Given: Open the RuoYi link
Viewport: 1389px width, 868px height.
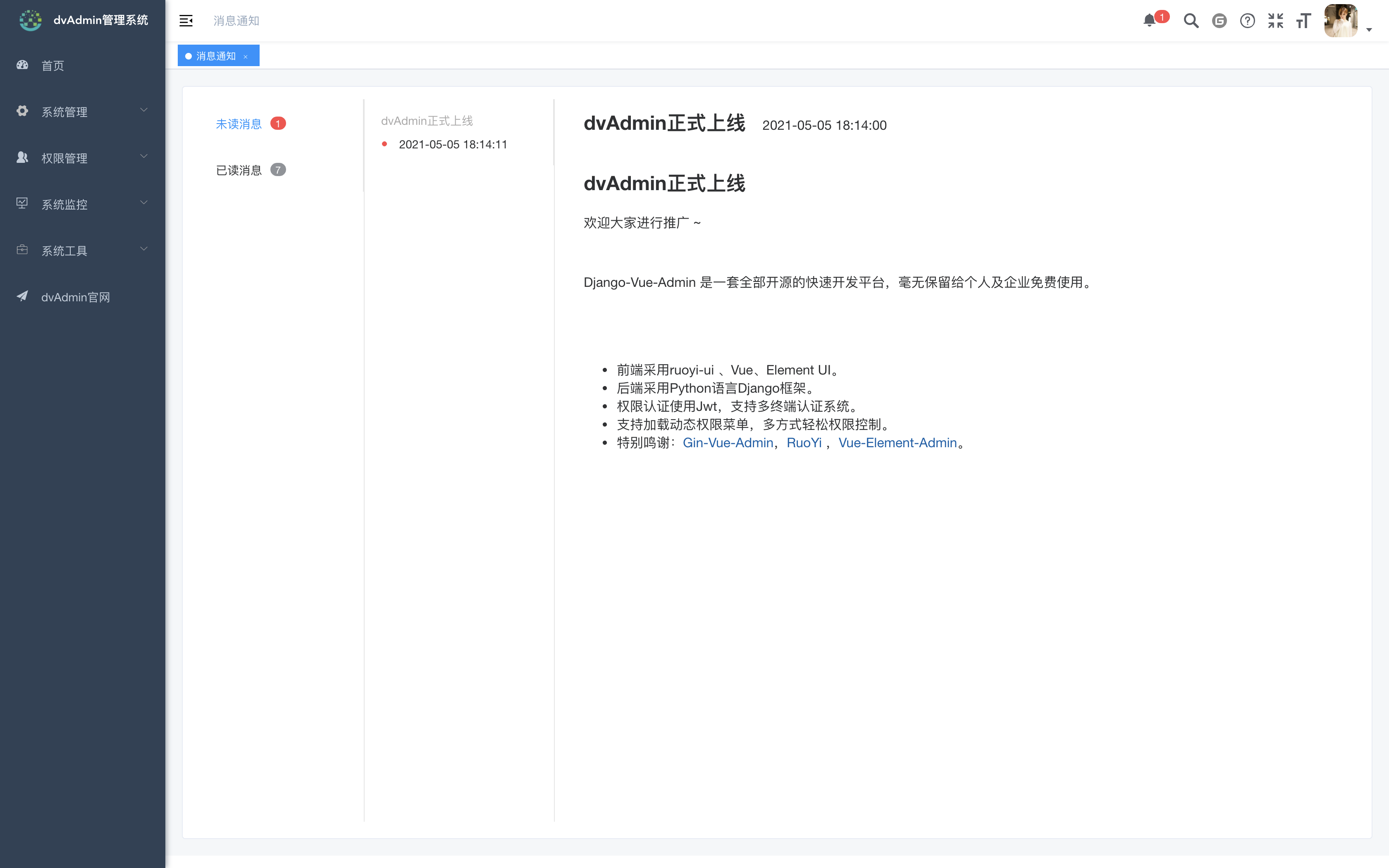Looking at the screenshot, I should (804, 443).
